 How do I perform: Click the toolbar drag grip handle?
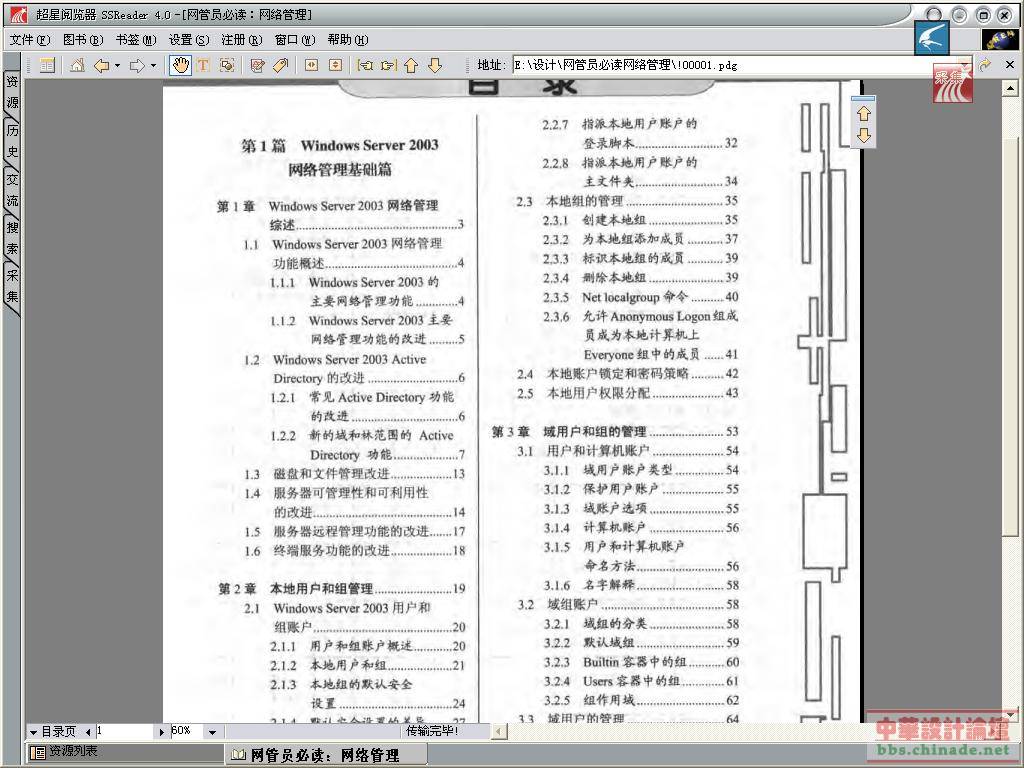click(29, 65)
